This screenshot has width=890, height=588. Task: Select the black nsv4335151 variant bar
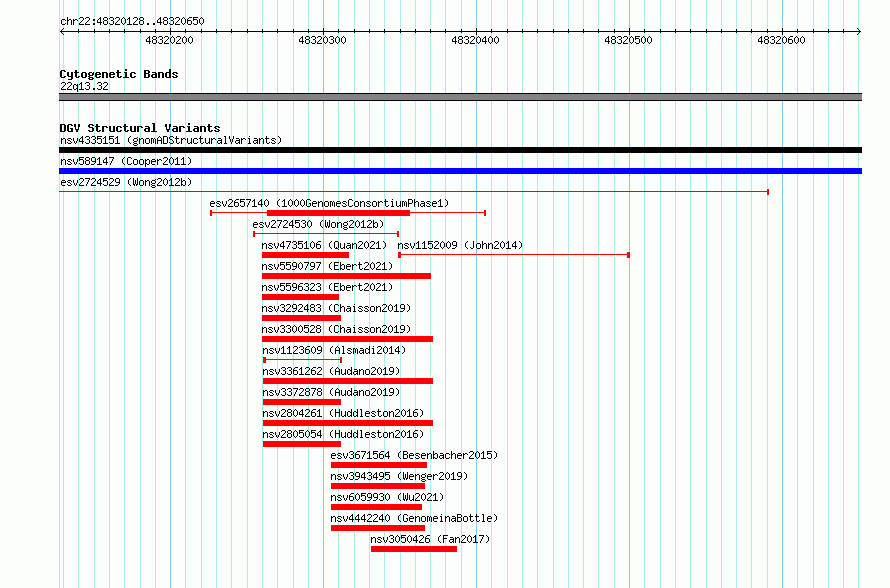(x=460, y=150)
